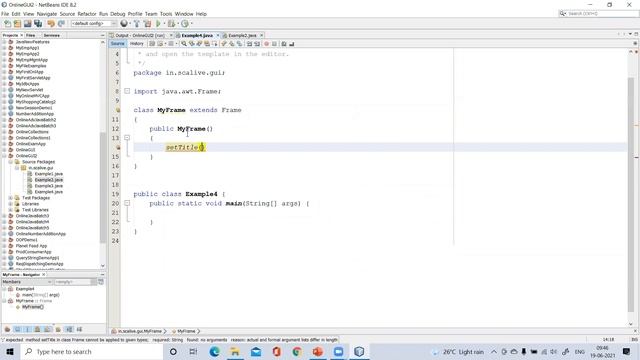Click the Redo toolbar icon
The image size is (640, 360).
tap(61, 24)
